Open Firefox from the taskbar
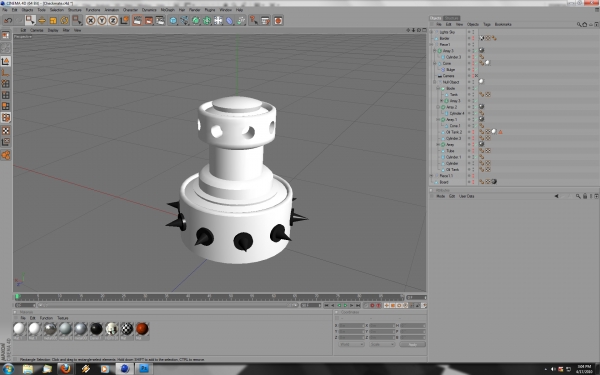 pos(65,369)
